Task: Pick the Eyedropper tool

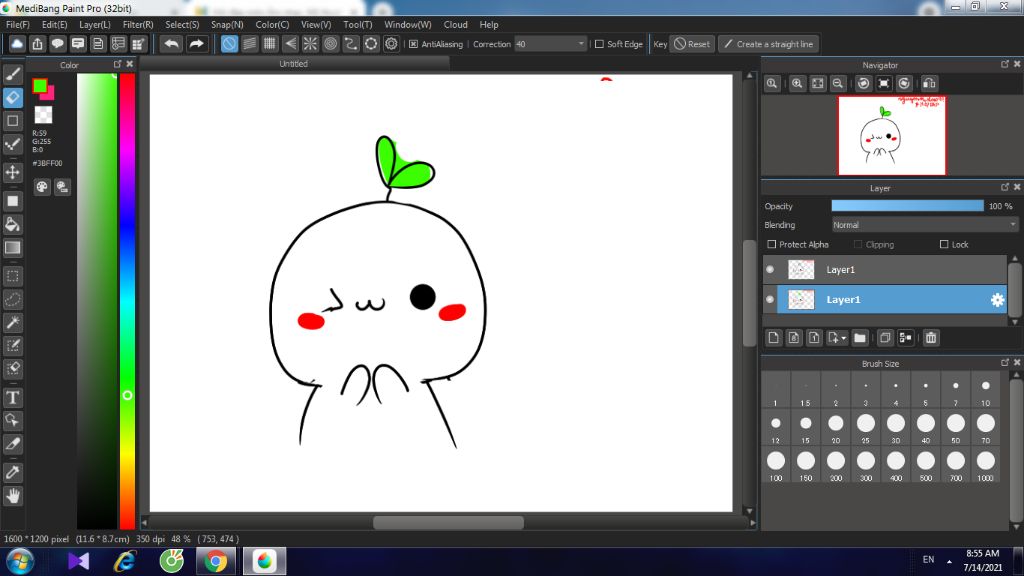Action: pyautogui.click(x=13, y=471)
